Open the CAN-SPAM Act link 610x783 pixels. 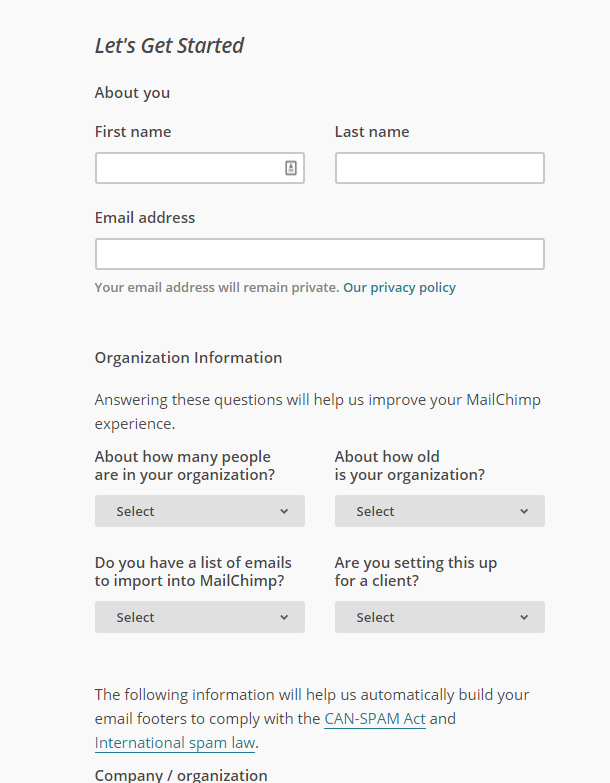[x=375, y=719]
